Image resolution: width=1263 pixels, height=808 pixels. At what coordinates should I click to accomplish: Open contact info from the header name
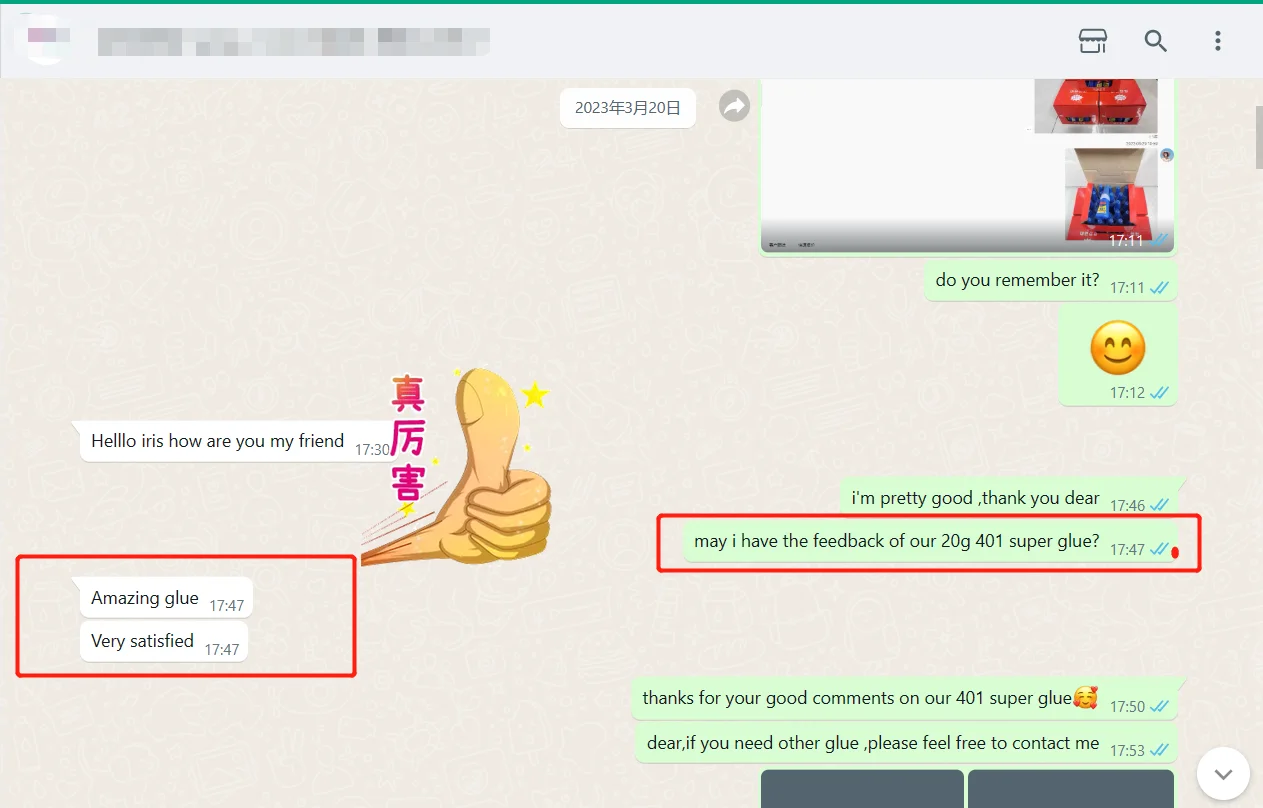click(x=293, y=41)
